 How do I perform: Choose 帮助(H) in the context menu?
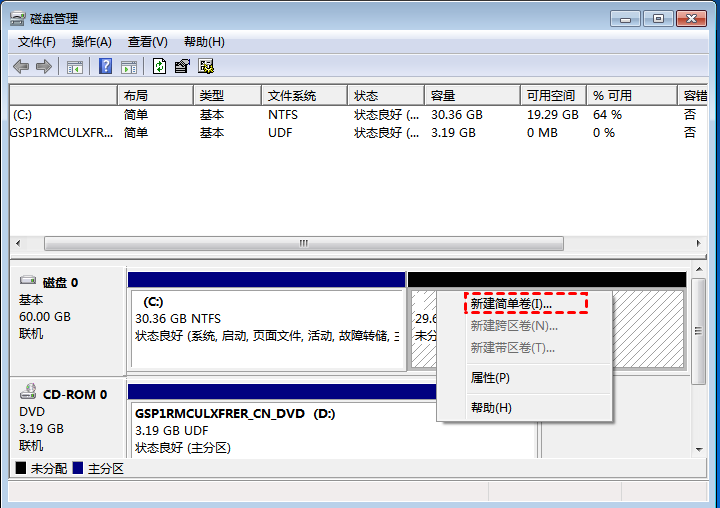491,407
